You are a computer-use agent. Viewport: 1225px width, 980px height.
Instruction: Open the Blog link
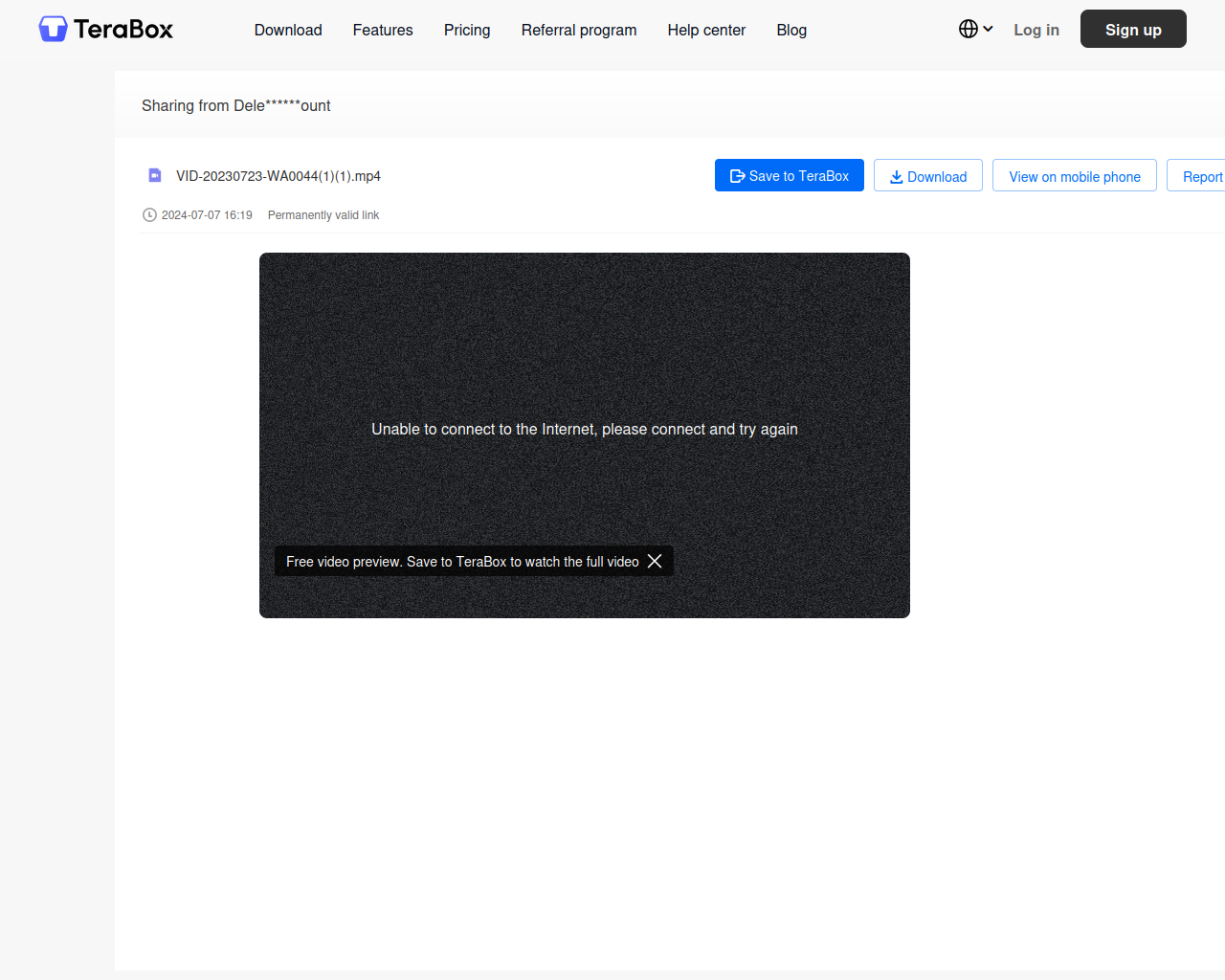[791, 30]
